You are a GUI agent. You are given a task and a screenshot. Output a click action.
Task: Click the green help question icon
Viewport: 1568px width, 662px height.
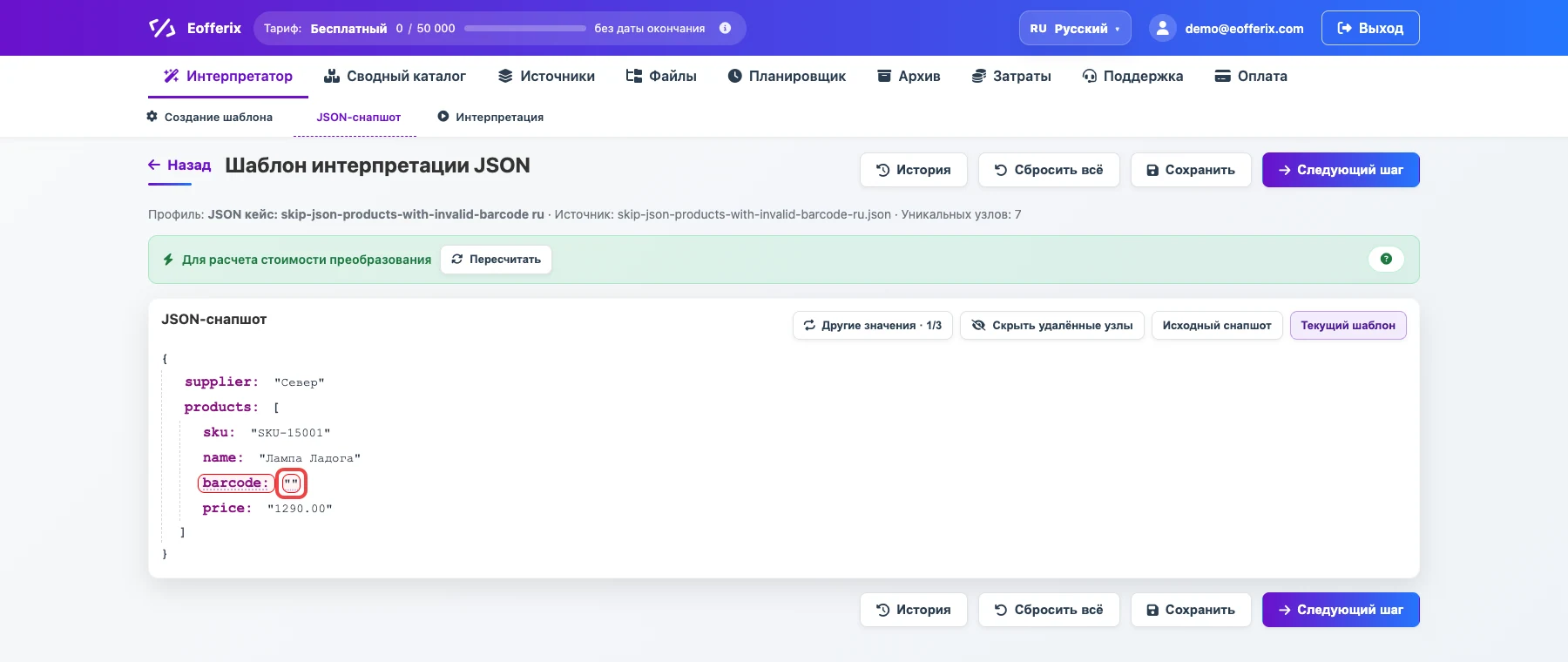click(x=1386, y=259)
